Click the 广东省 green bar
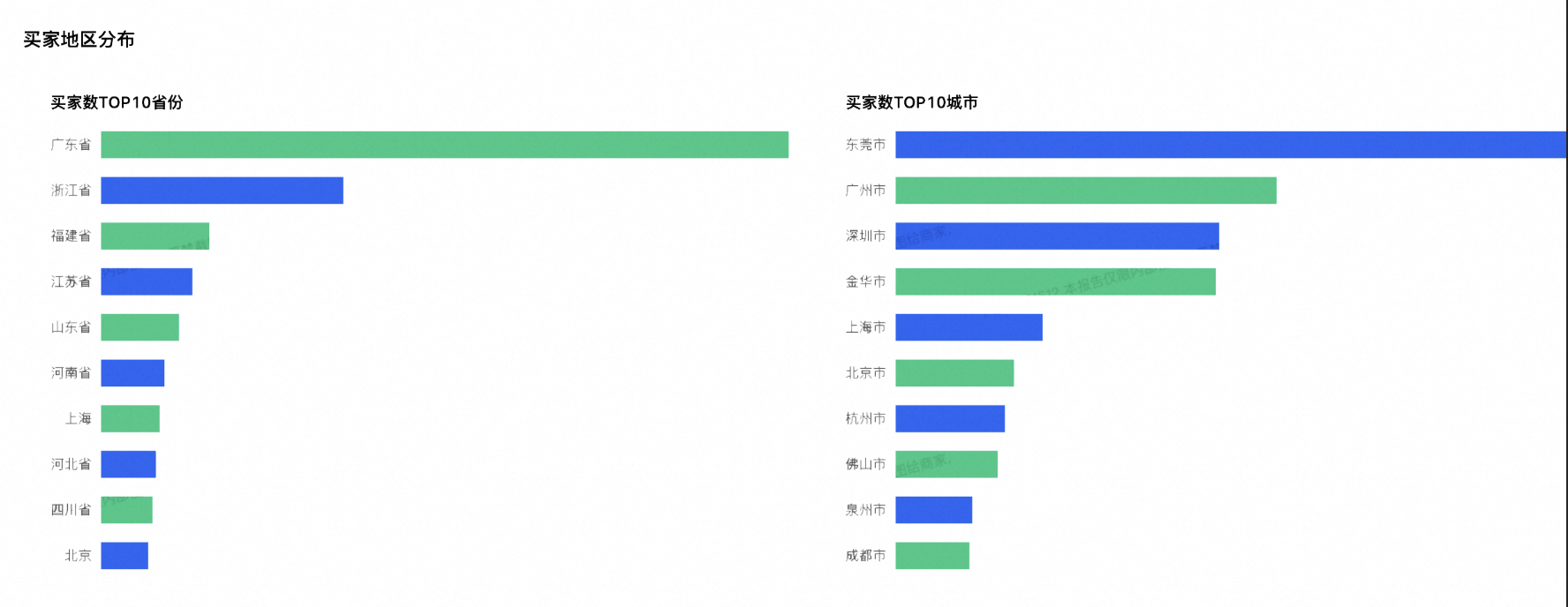This screenshot has height=607, width=1568. coord(444,145)
